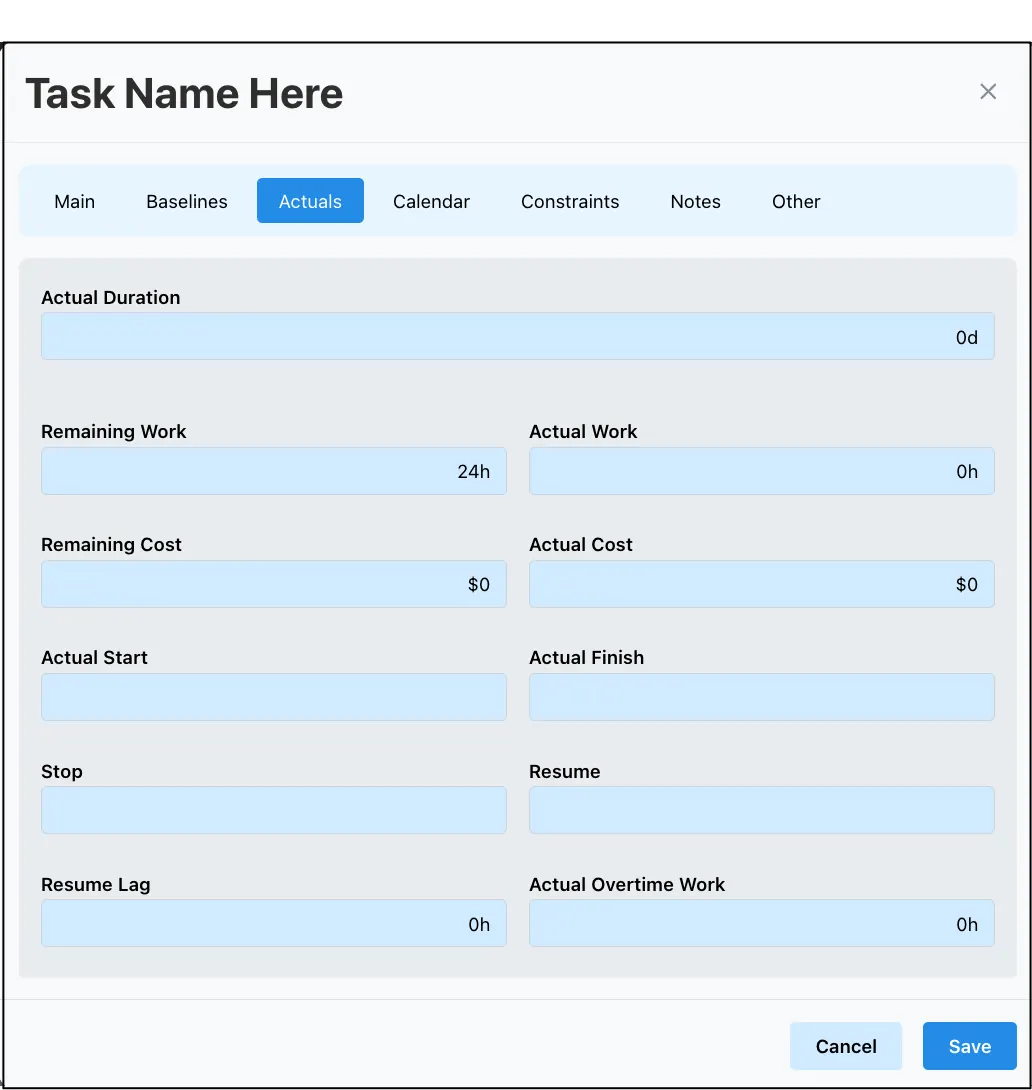Save the task changes
Screen dimensions: 1032x1090
pyautogui.click(x=969, y=1046)
